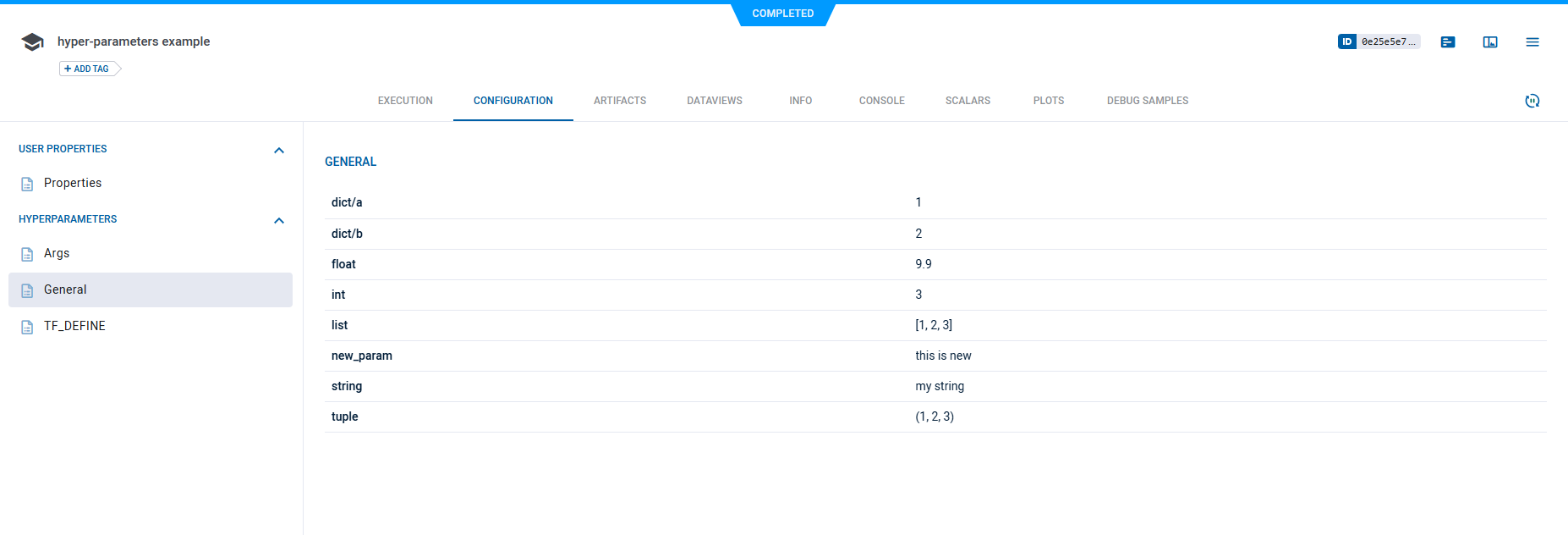Go to the Artifacts tab
The width and height of the screenshot is (1568, 535).
[x=620, y=101]
